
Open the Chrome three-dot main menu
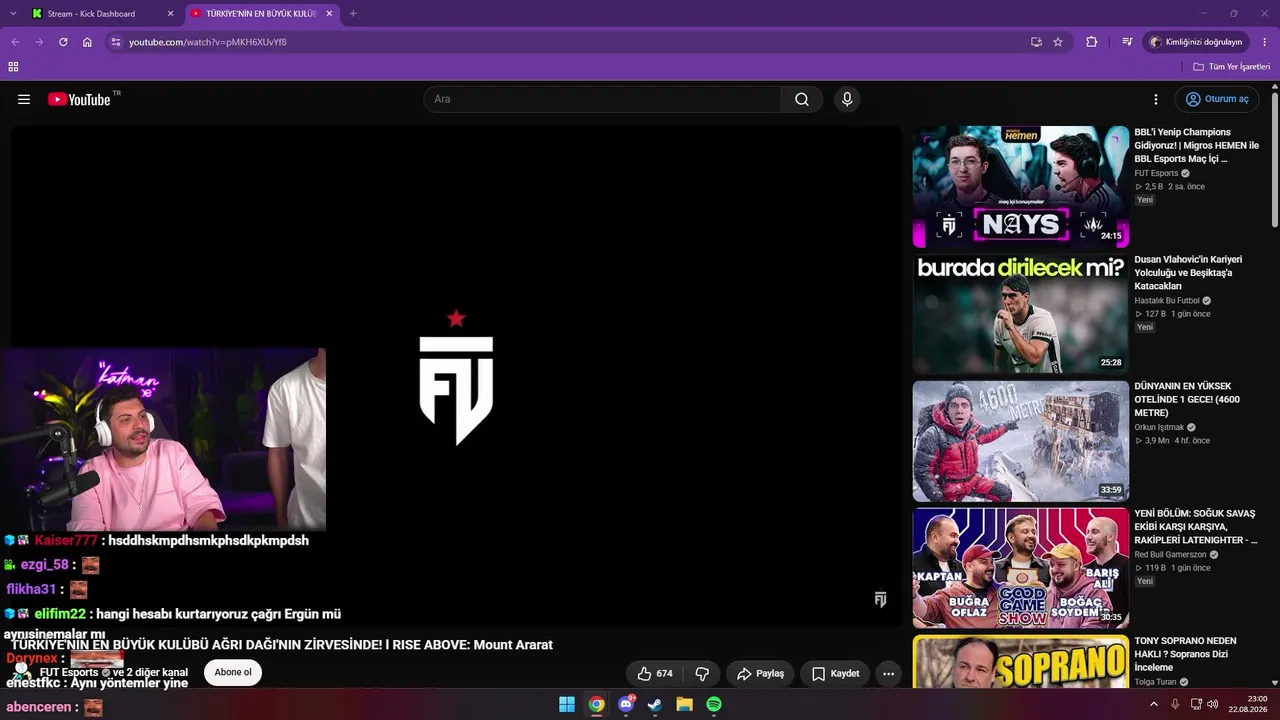point(1265,42)
